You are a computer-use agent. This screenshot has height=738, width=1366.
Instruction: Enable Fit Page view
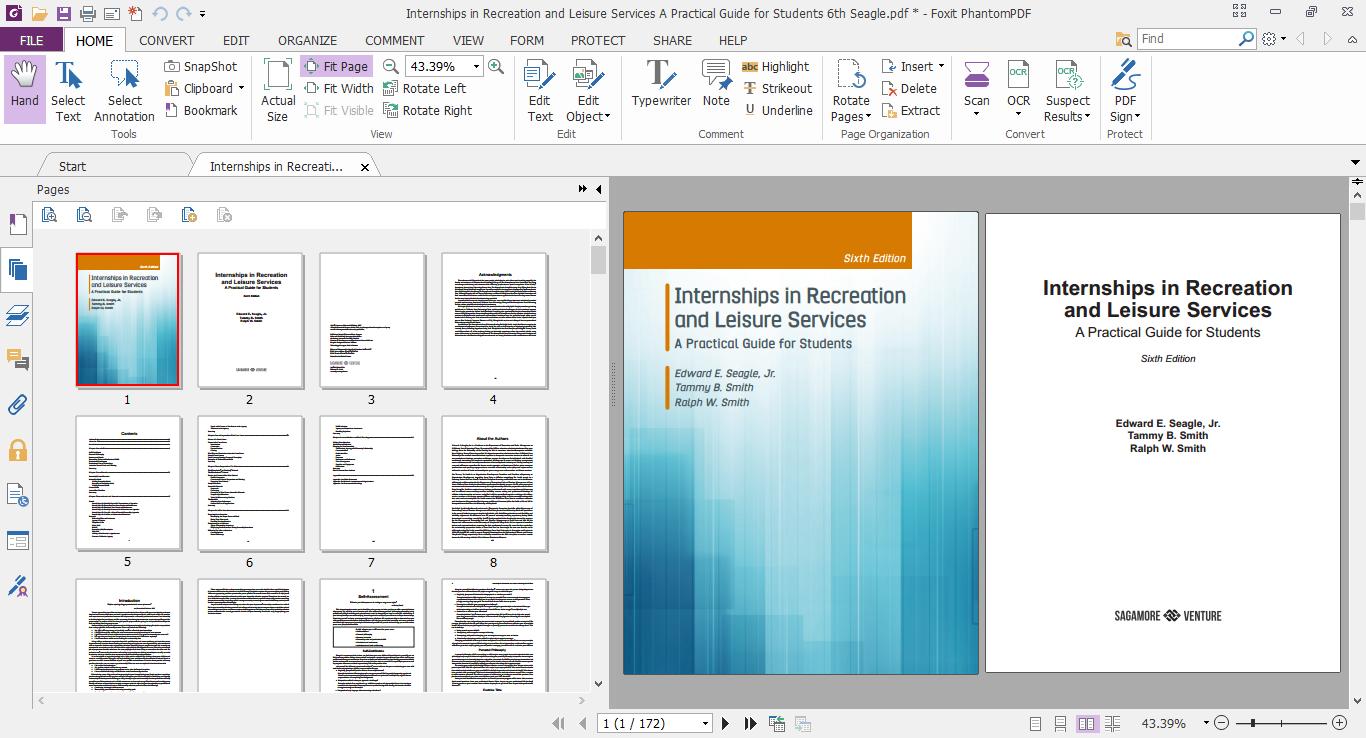(336, 66)
